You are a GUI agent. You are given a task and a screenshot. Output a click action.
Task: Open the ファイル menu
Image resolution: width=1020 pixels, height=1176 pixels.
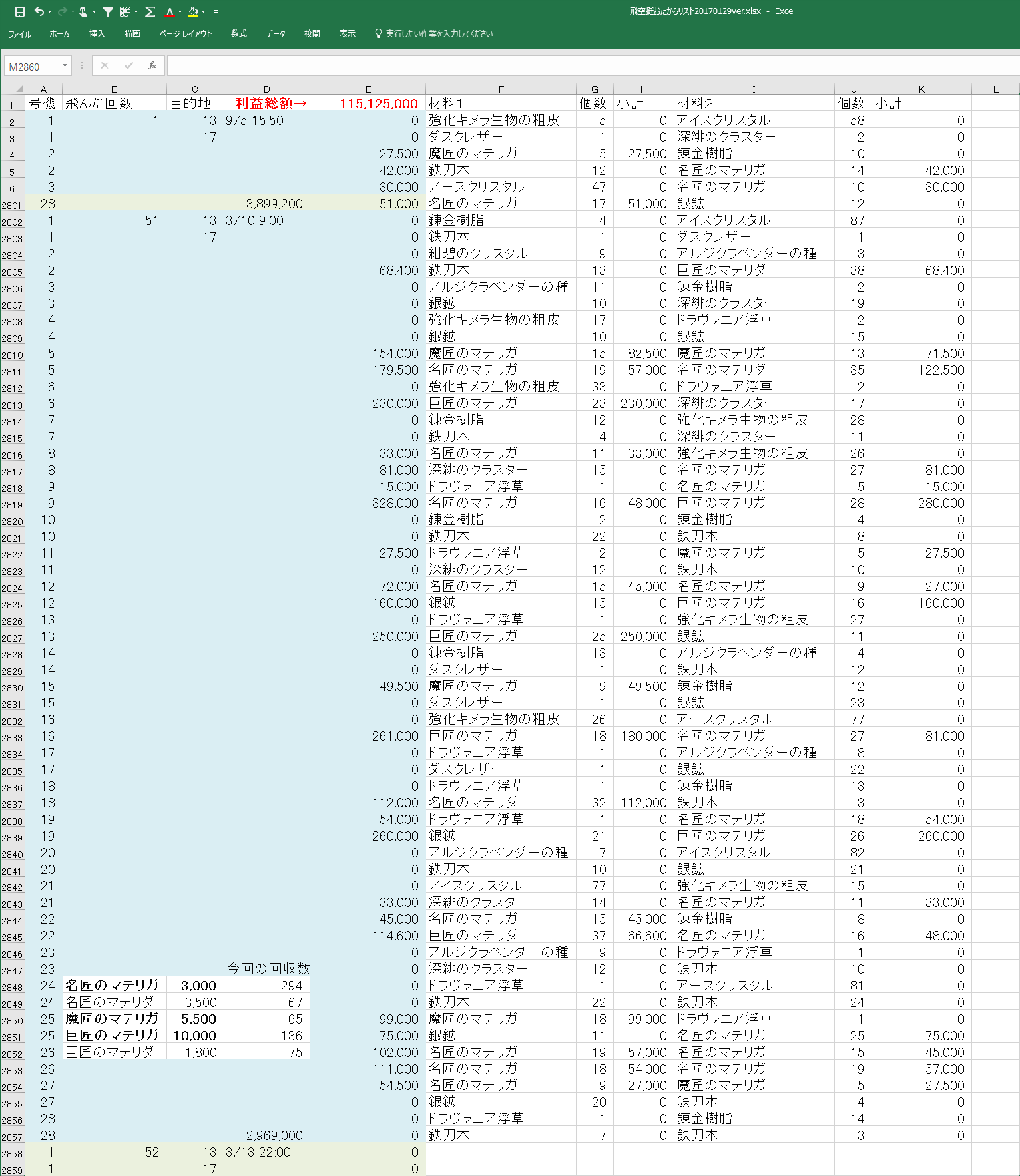pyautogui.click(x=19, y=33)
